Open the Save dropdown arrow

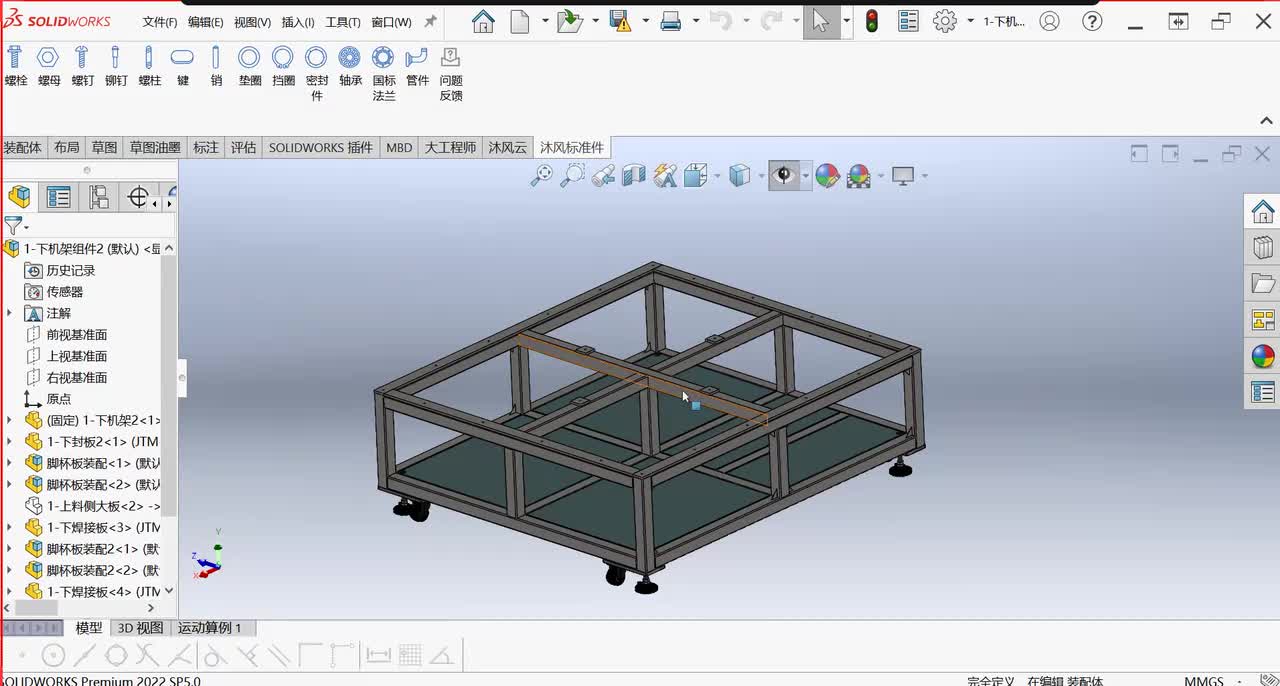[x=645, y=21]
